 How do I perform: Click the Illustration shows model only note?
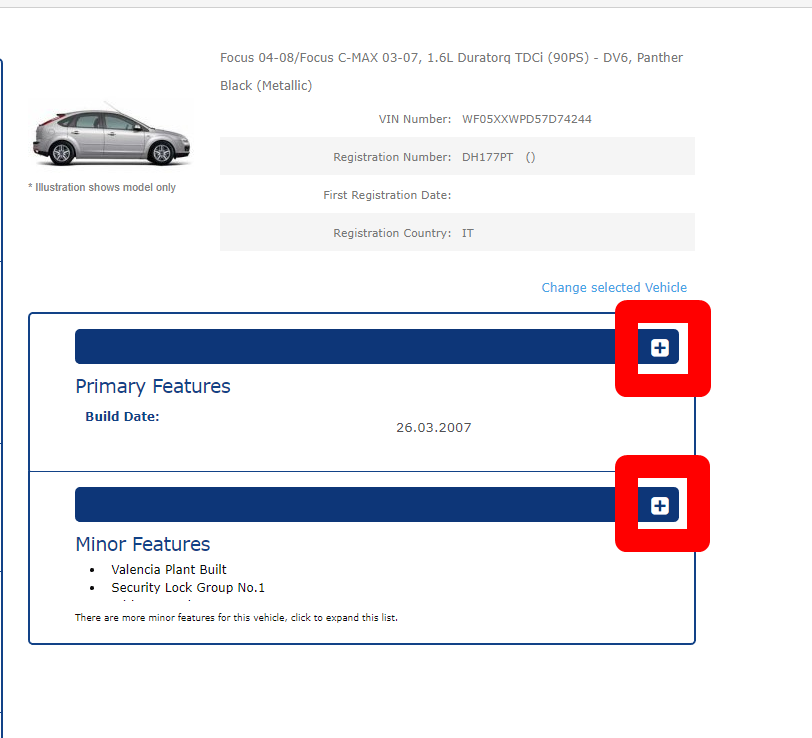coord(102,187)
